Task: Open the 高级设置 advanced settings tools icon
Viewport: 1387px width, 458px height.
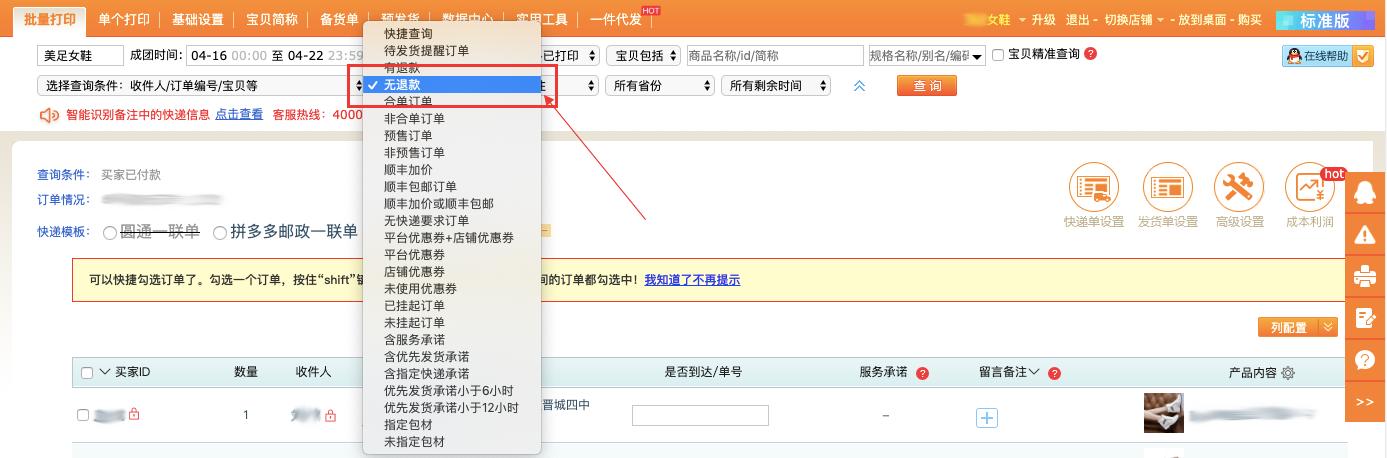Action: pyautogui.click(x=1240, y=187)
